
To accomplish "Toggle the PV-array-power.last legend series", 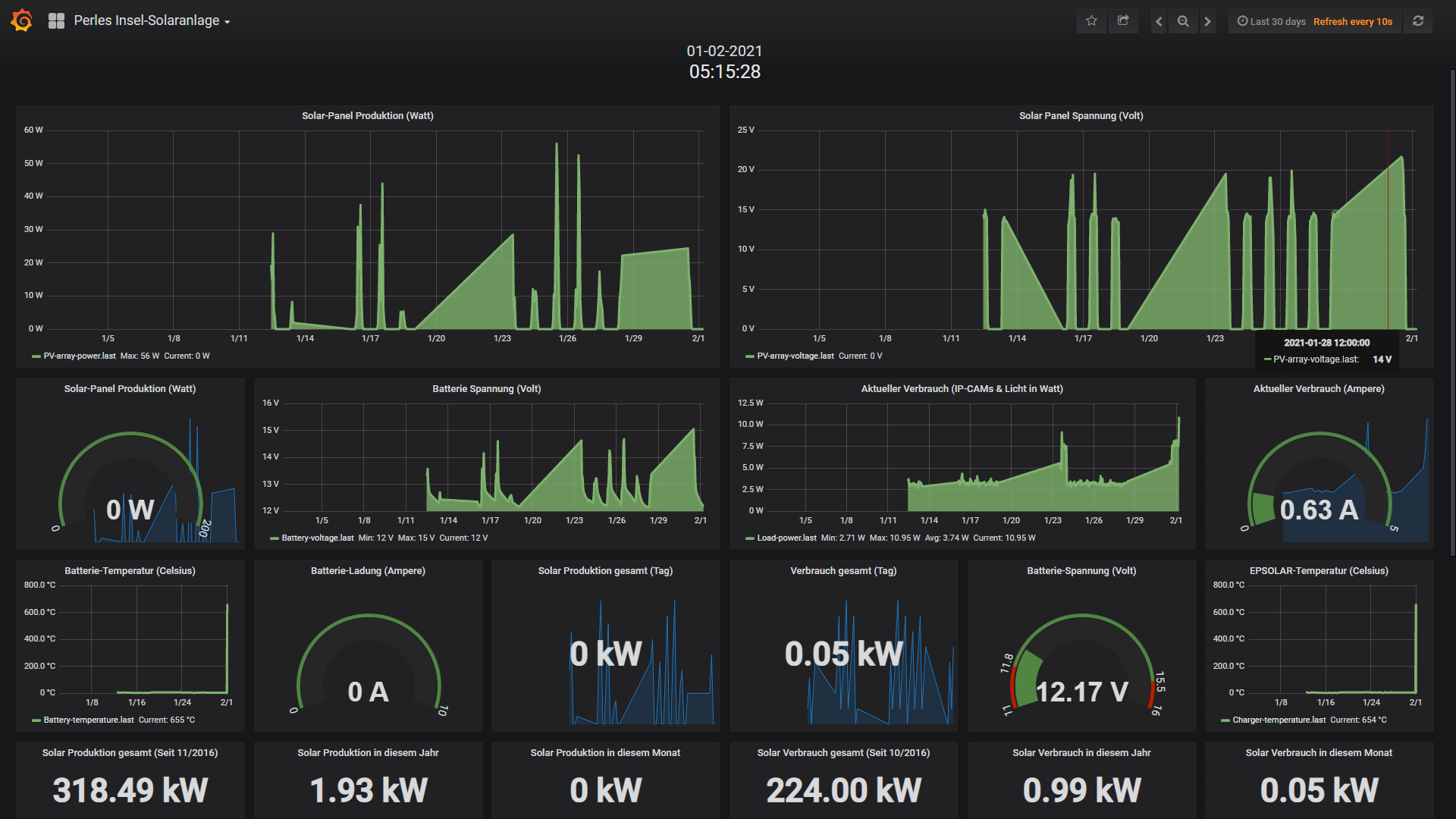I will coord(80,356).
